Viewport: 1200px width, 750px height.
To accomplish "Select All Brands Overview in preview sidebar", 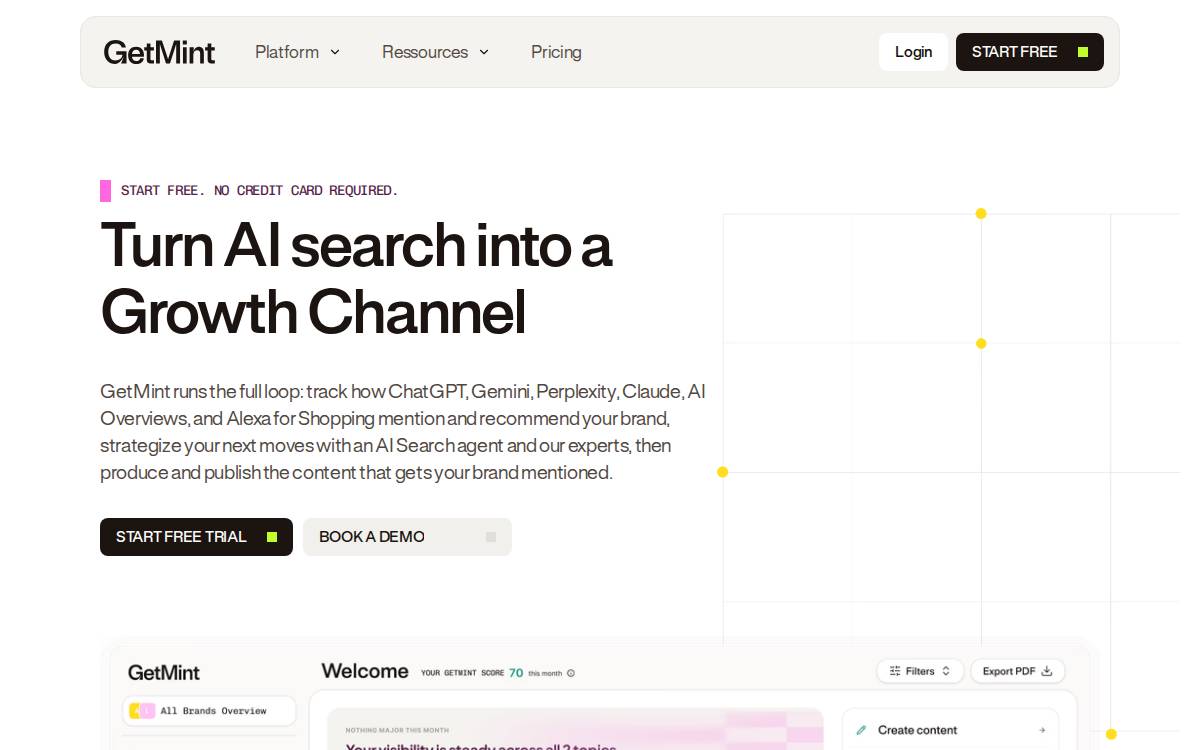I will click(x=209, y=711).
